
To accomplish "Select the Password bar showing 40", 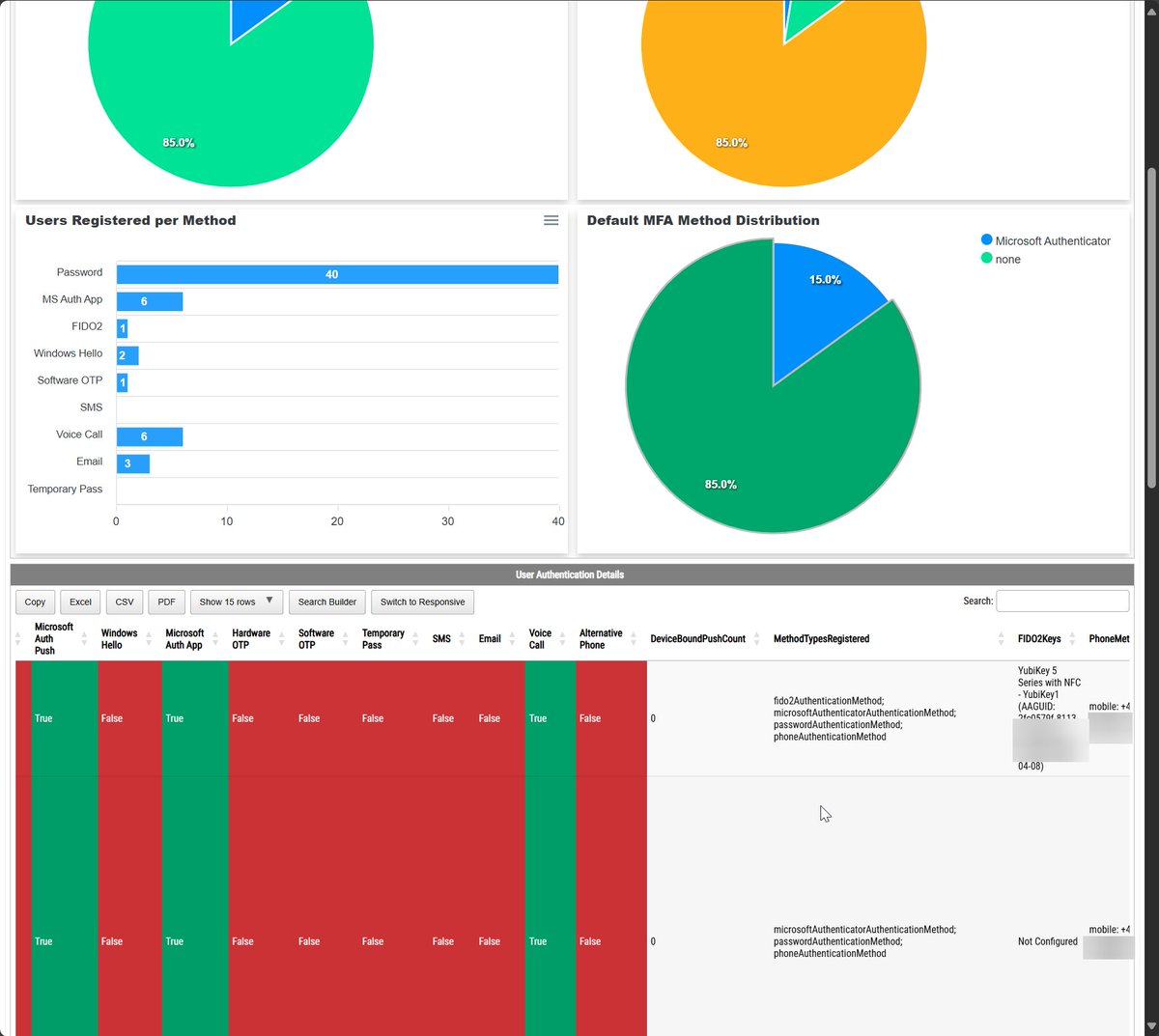I will [337, 274].
